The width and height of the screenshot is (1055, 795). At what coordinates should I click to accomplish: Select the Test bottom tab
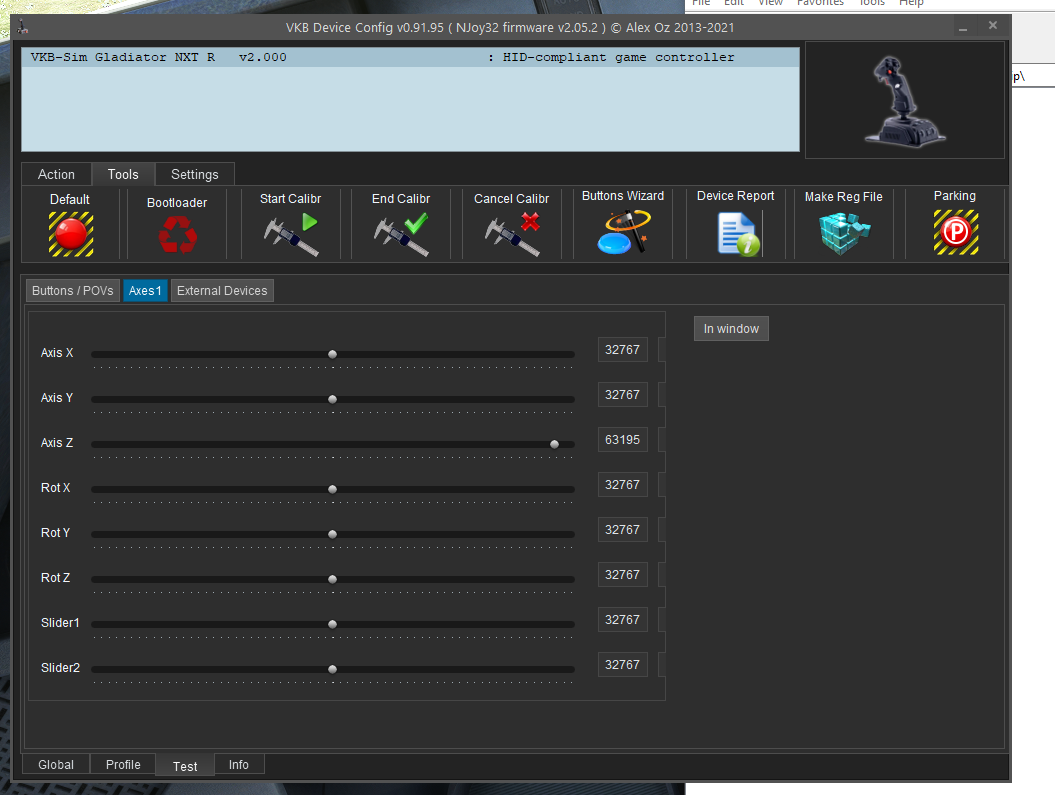(x=185, y=766)
